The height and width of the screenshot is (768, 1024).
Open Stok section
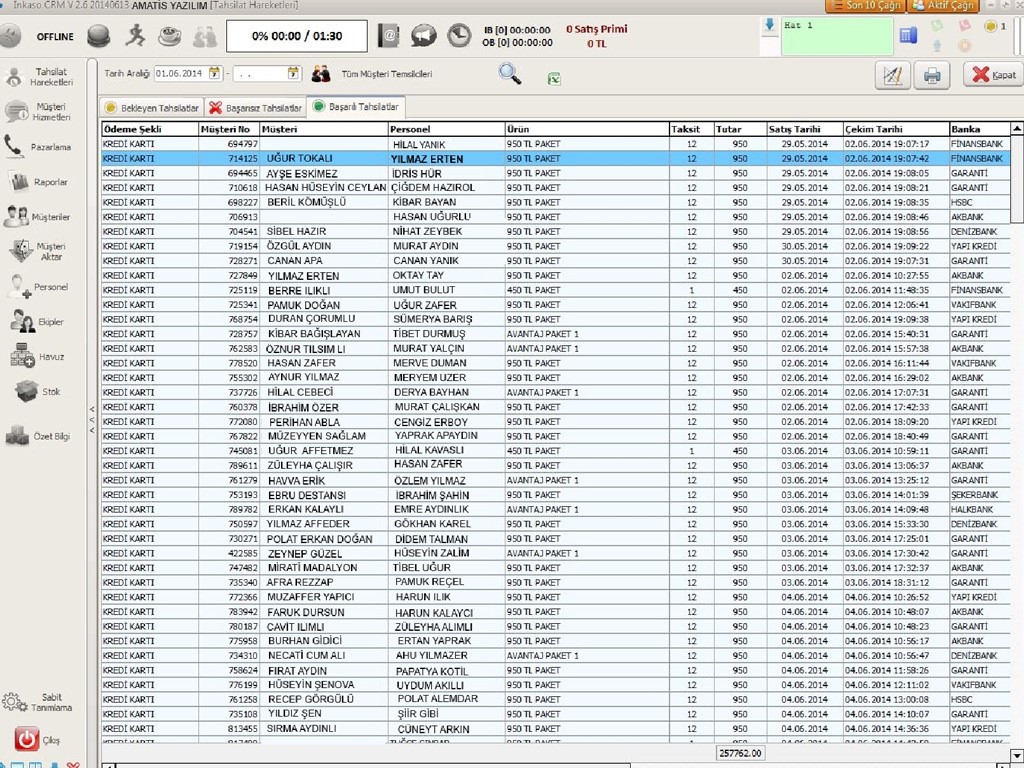[40, 391]
